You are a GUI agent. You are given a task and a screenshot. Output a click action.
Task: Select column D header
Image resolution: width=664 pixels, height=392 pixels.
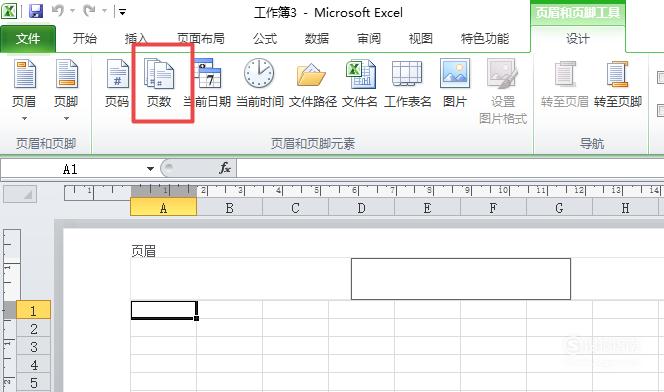coord(361,208)
